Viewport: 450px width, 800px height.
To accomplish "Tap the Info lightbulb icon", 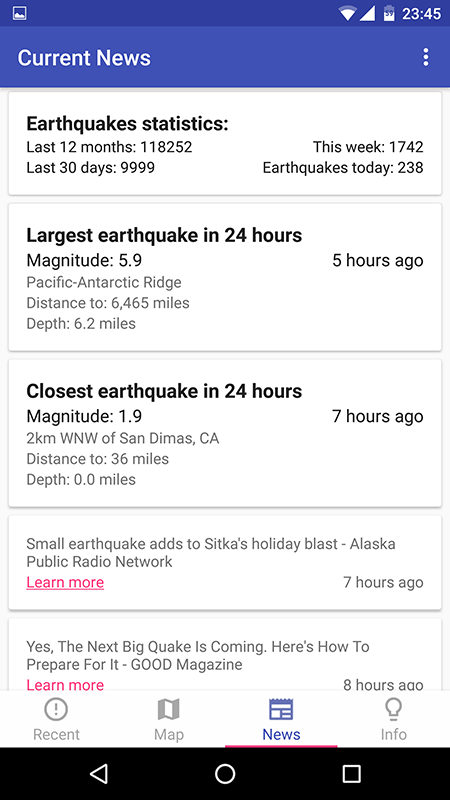I will [393, 709].
